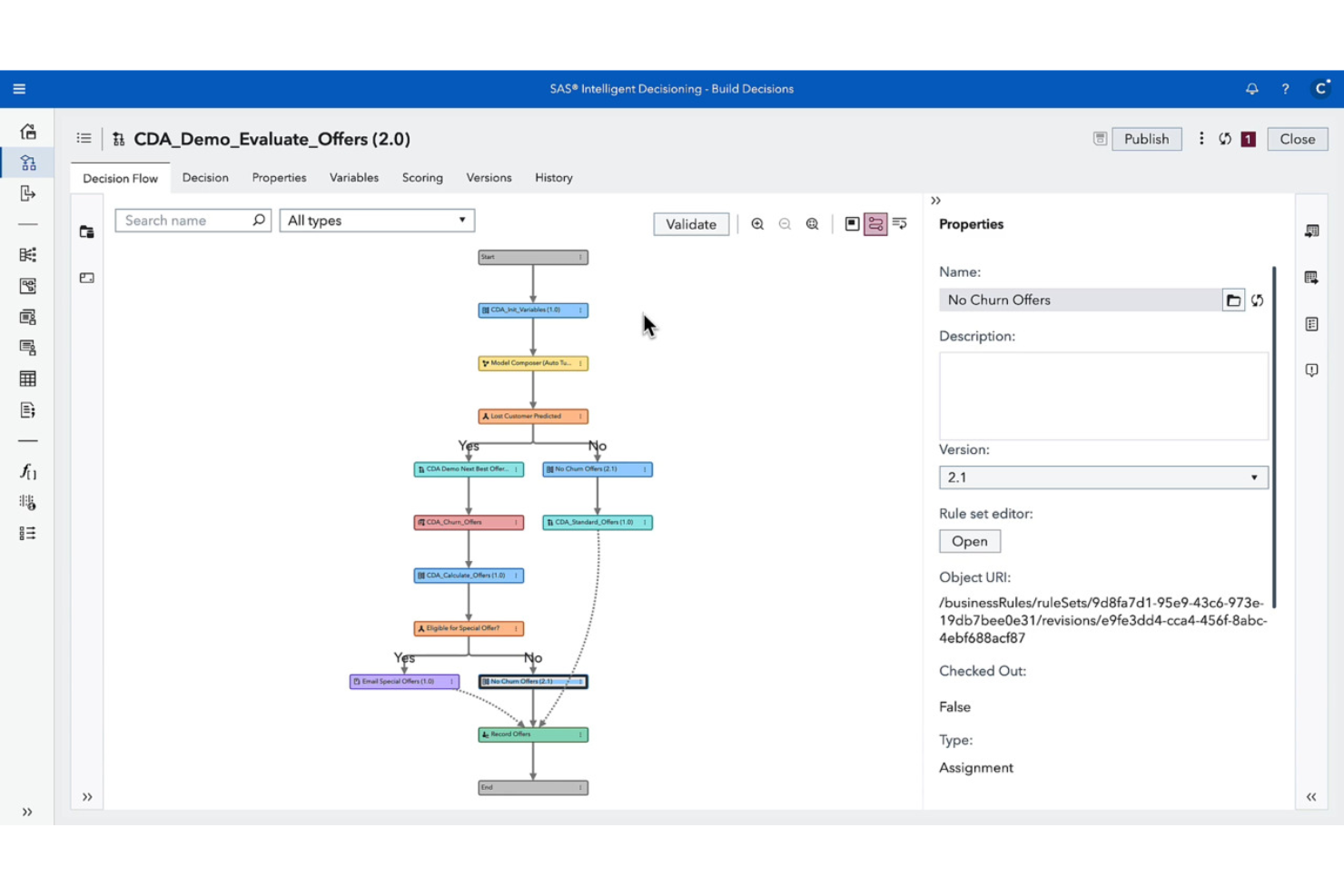The height and width of the screenshot is (896, 1344).
Task: Open the hamburger main menu
Action: [x=19, y=89]
